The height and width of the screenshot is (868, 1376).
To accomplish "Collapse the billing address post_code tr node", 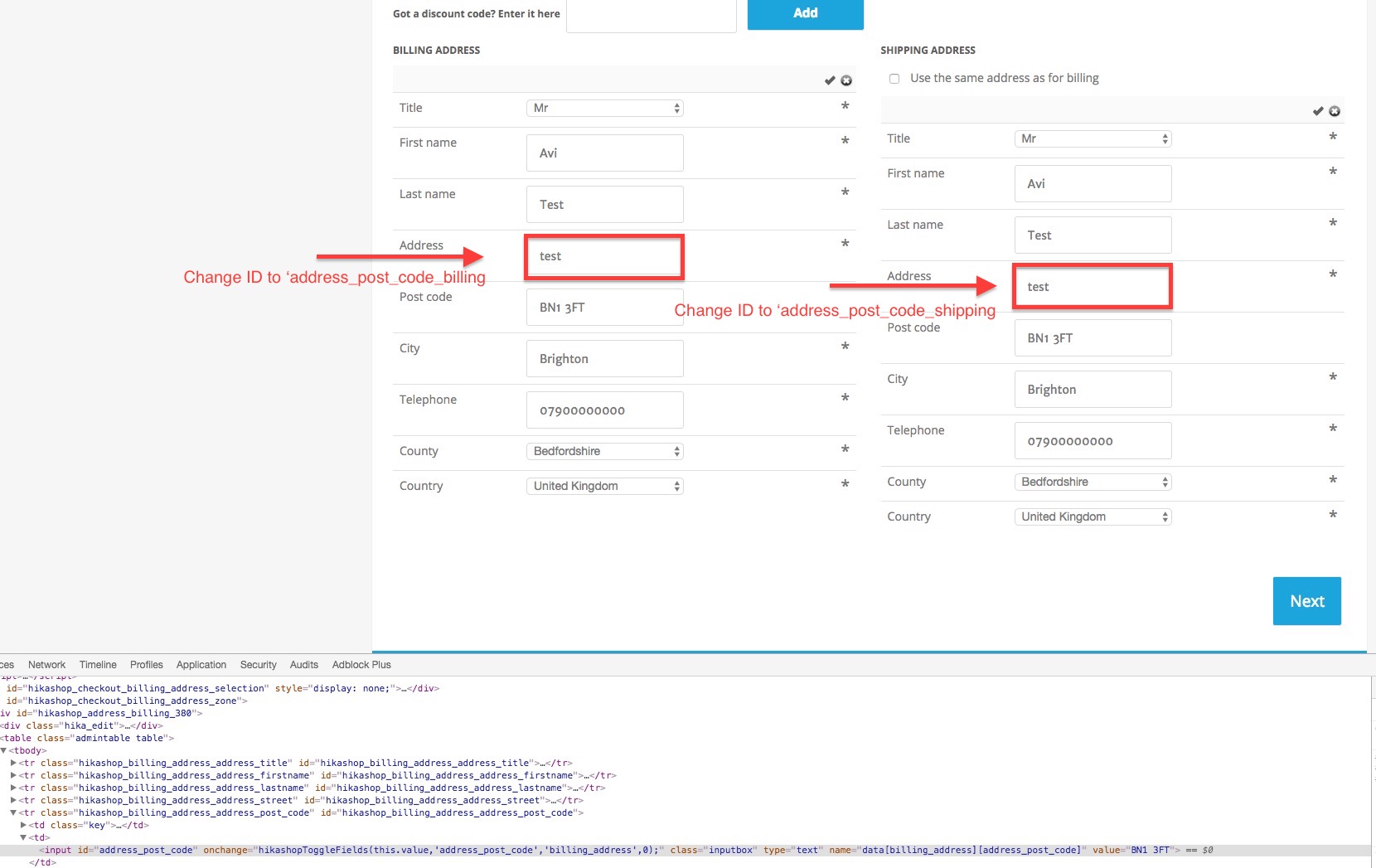I will click(x=13, y=812).
